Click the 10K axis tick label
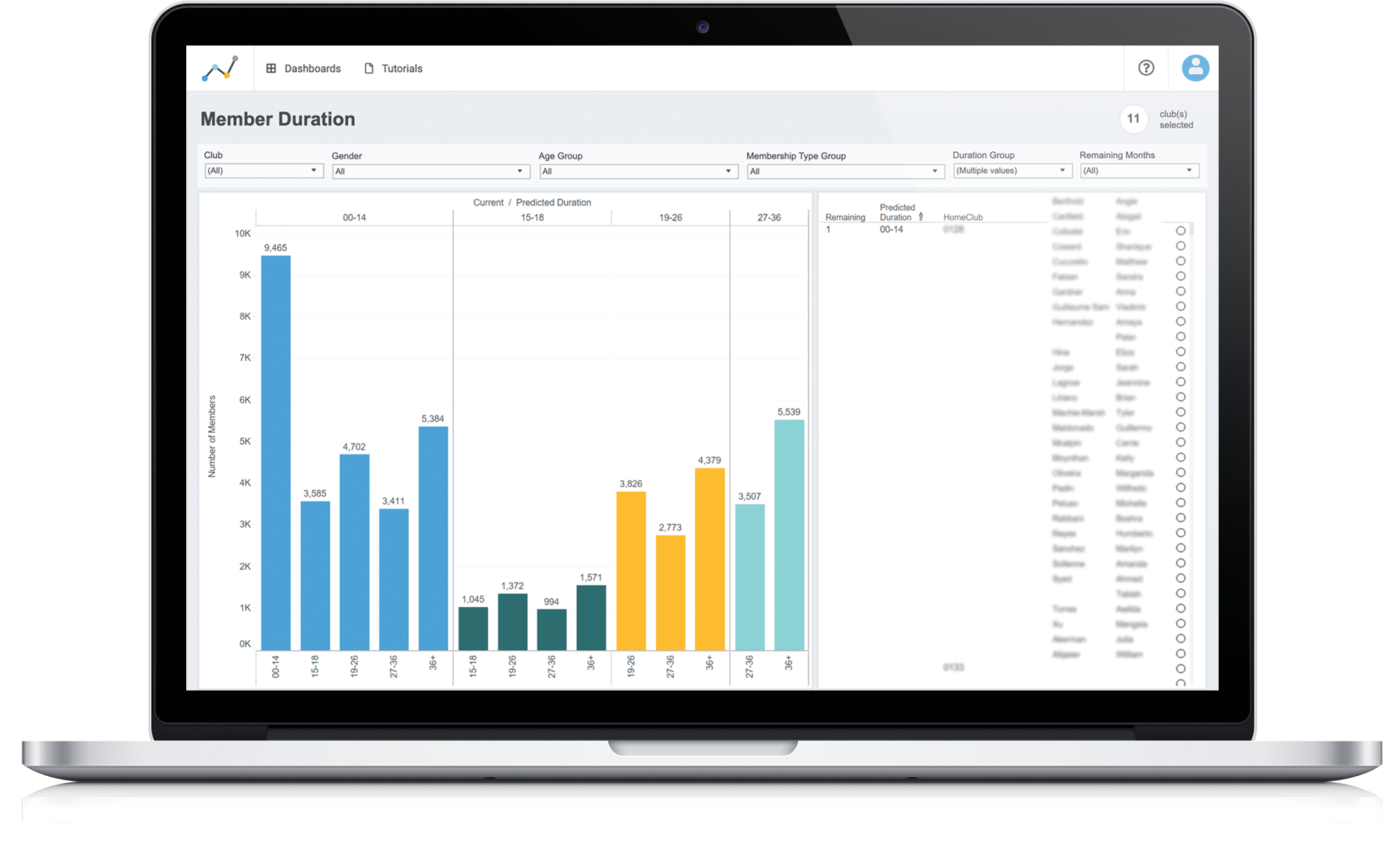1400x850 pixels. coord(242,234)
